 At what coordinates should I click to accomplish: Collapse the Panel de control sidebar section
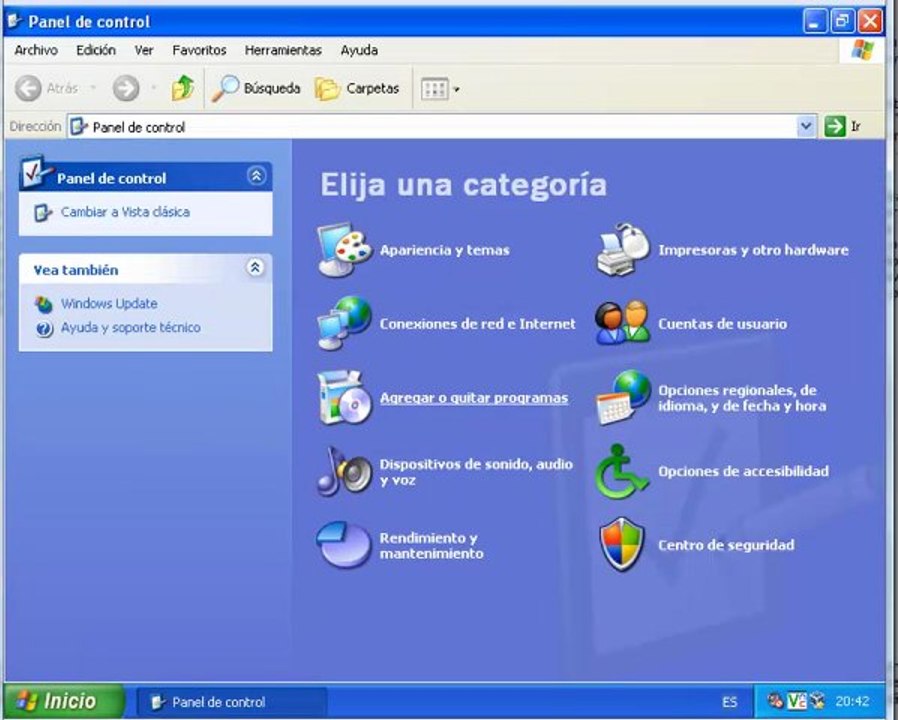point(256,176)
